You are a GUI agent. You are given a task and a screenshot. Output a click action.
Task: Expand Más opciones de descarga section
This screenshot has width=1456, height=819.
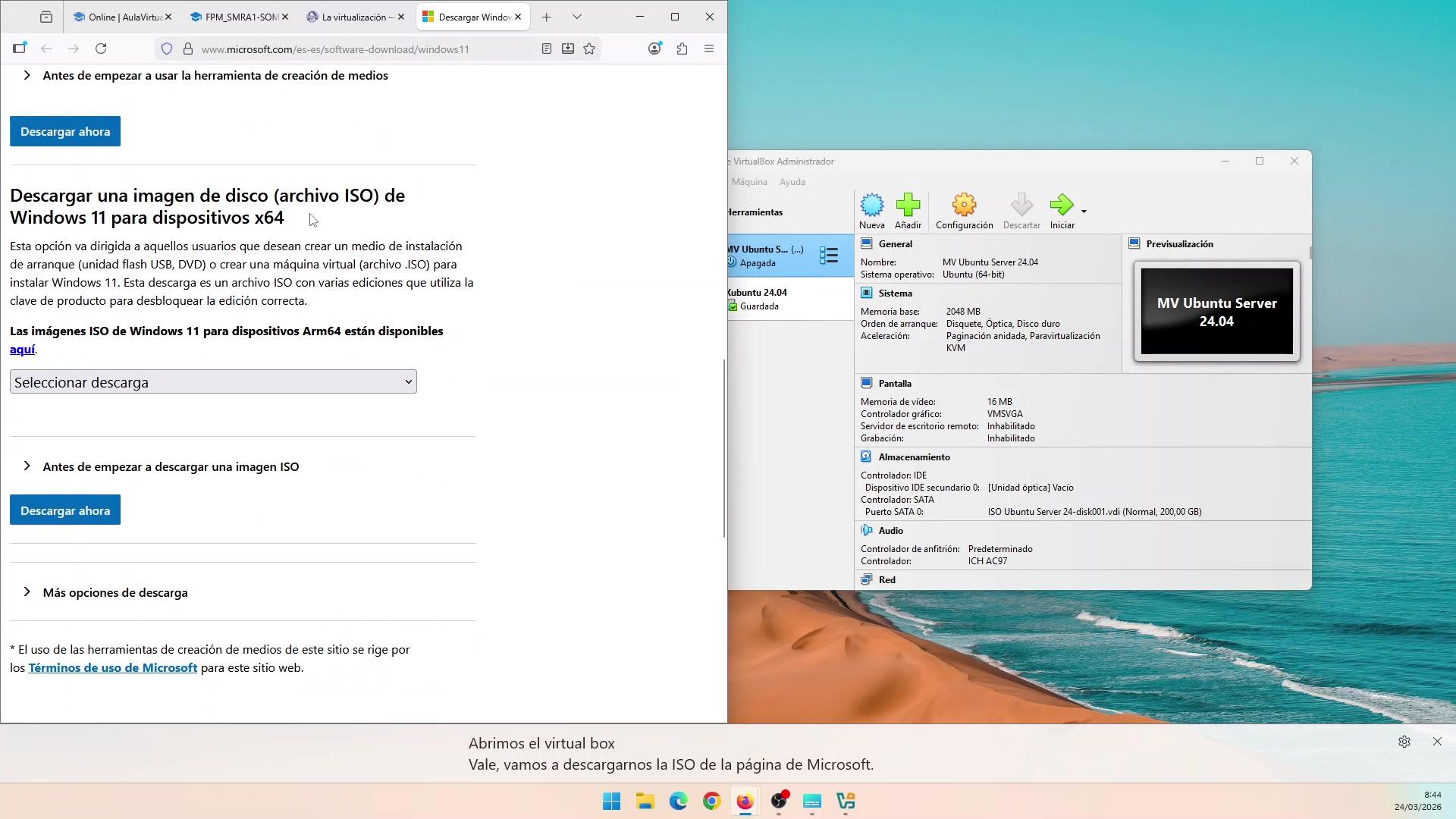pos(115,592)
